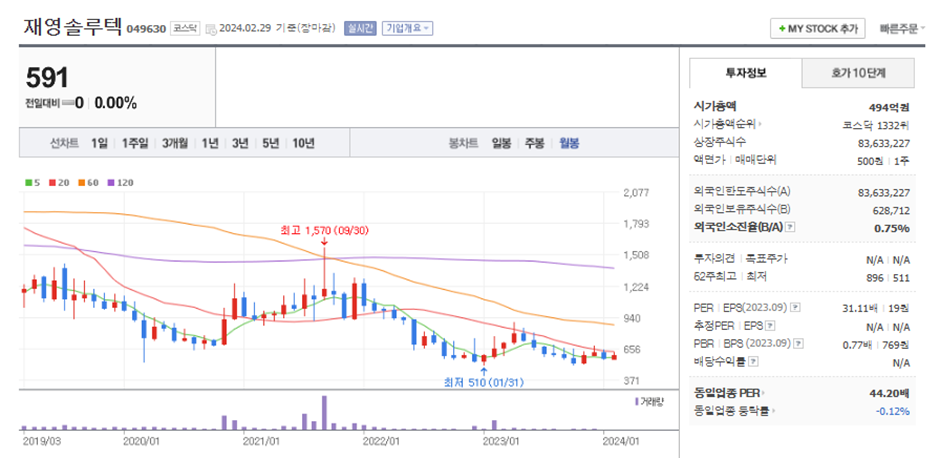Viewport: 940px width, 458px height.
Task: Click the PBR value 0.77배
Action: pyautogui.click(x=861, y=344)
